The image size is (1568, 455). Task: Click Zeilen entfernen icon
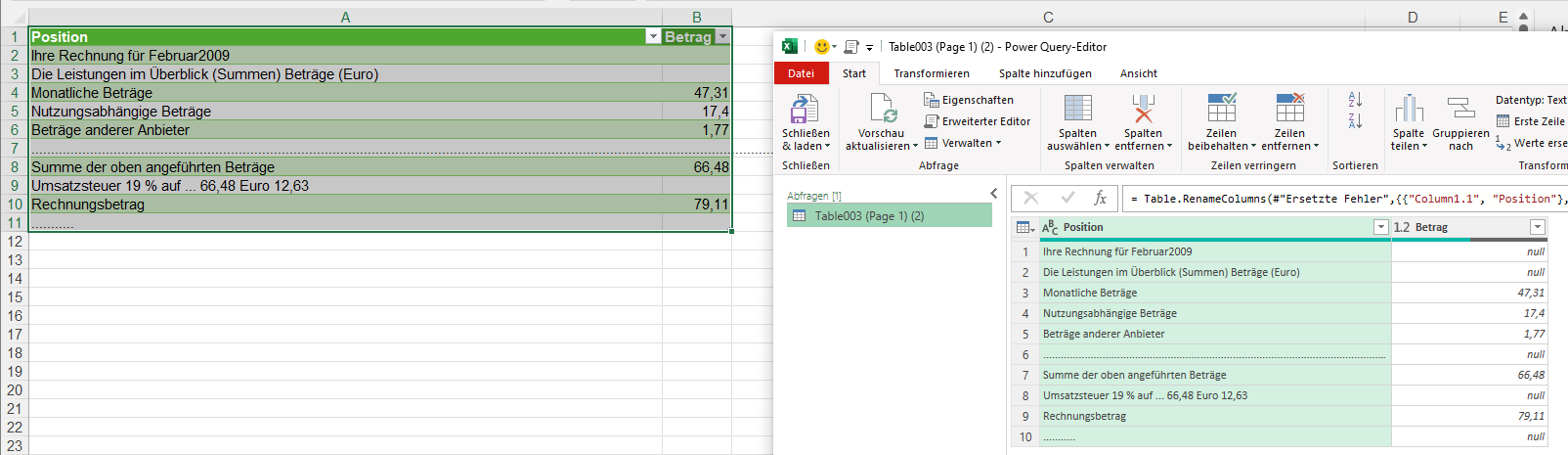[1289, 109]
